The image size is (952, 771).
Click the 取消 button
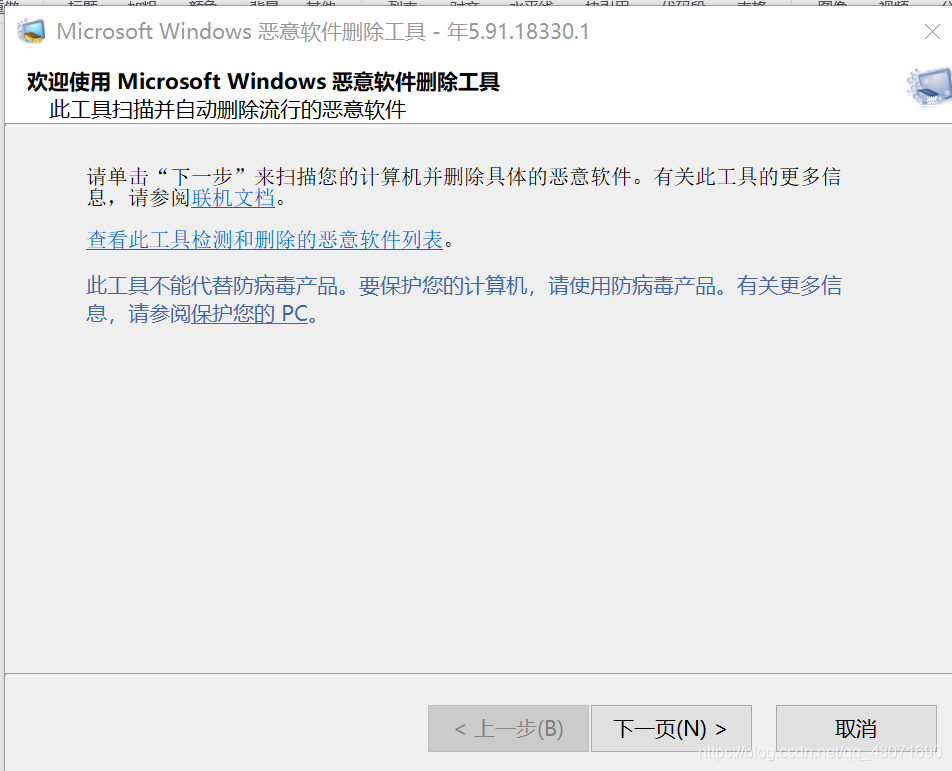tap(856, 729)
